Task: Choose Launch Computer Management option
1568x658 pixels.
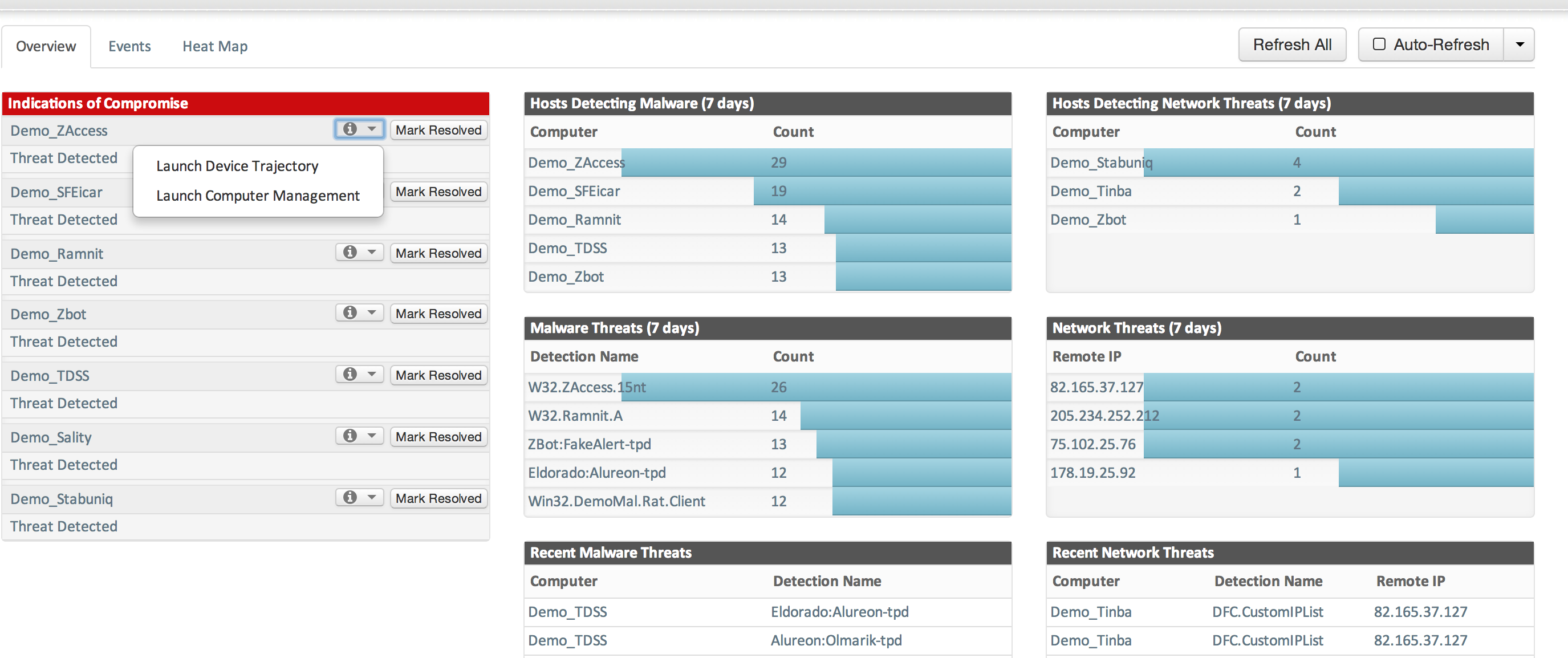Action: [x=258, y=196]
